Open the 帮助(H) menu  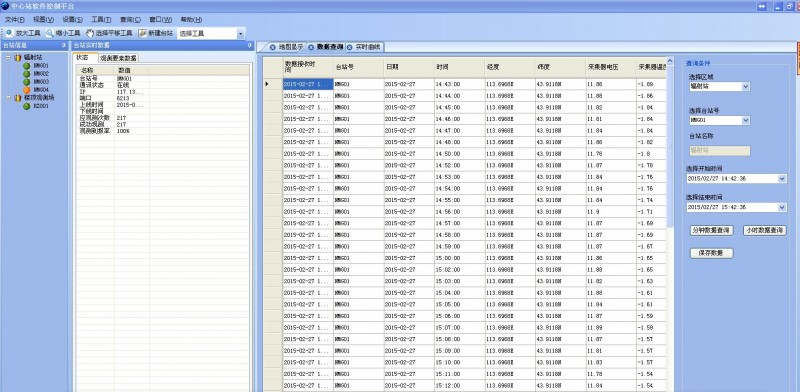coord(191,19)
